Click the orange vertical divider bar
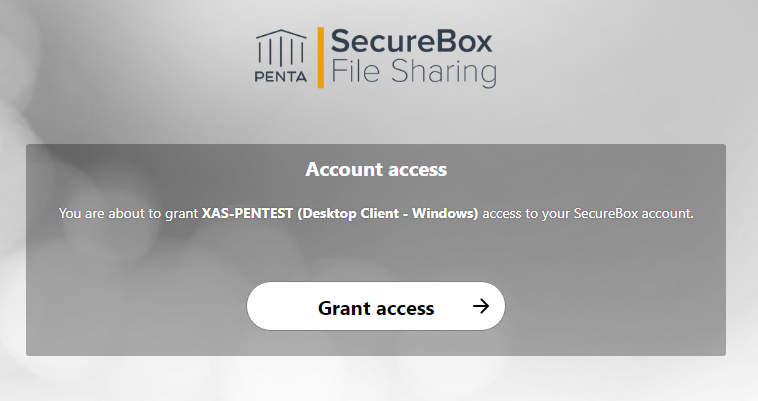Screen dimensions: 758x401 click(321, 57)
